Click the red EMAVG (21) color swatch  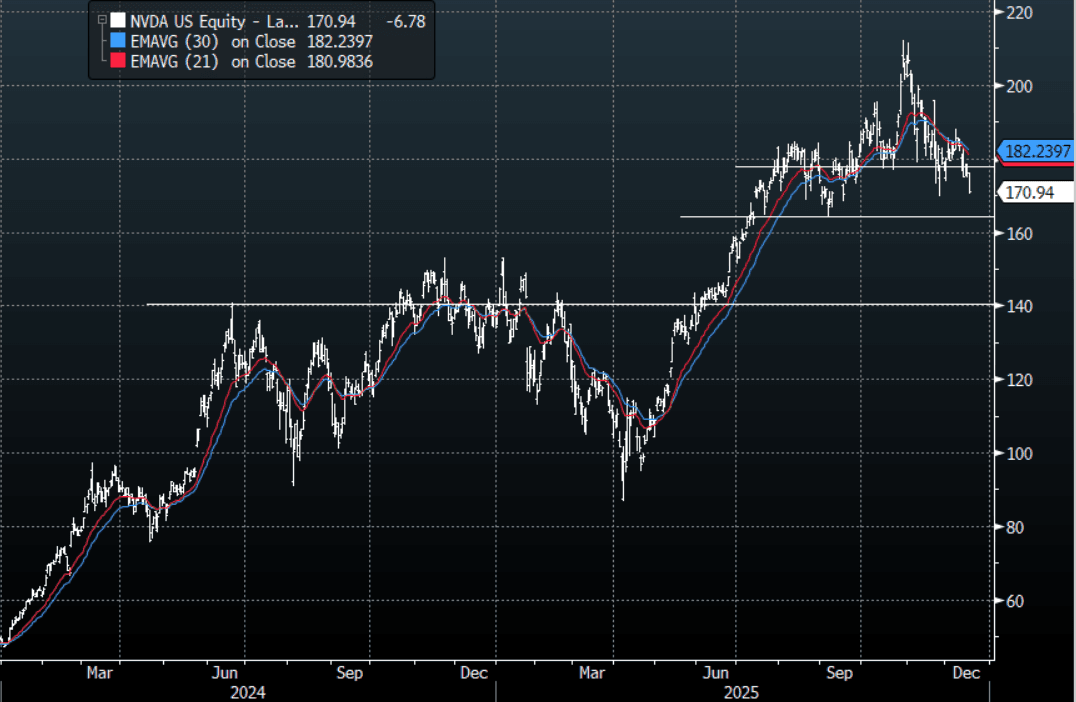[x=118, y=62]
